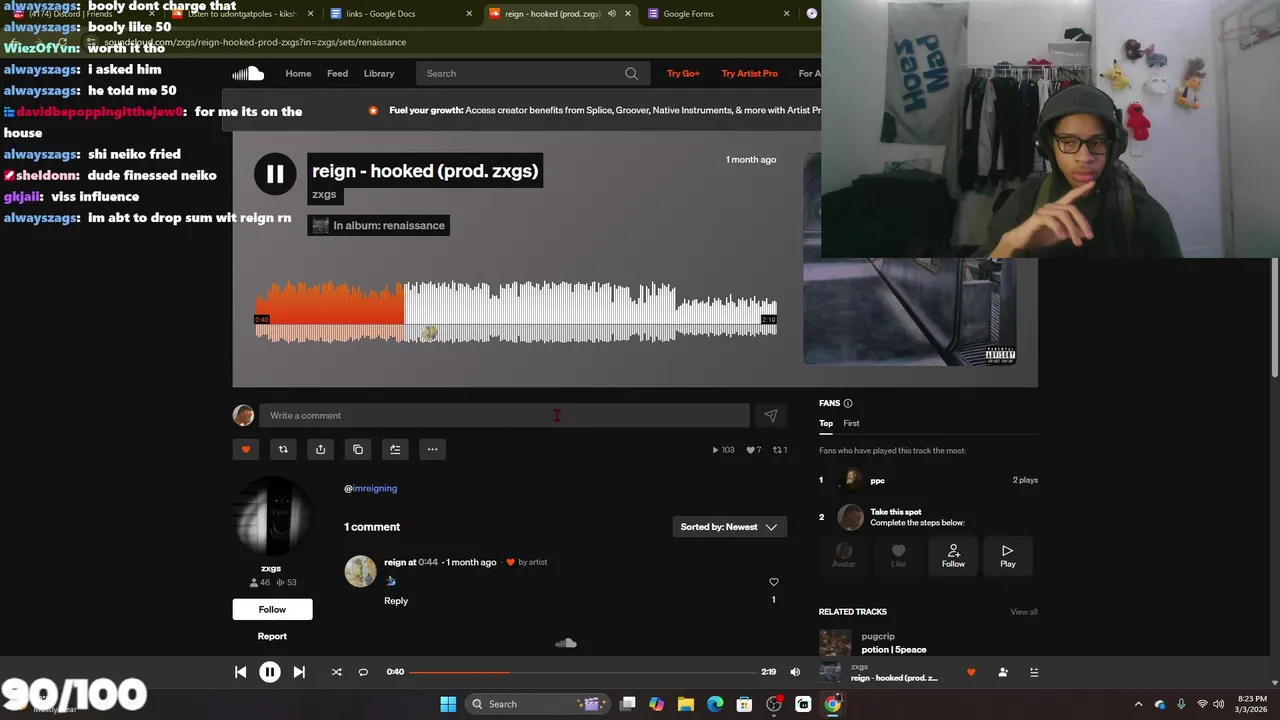This screenshot has height=720, width=1280.
Task: Seek on the bottom player progress bar
Action: (583, 672)
